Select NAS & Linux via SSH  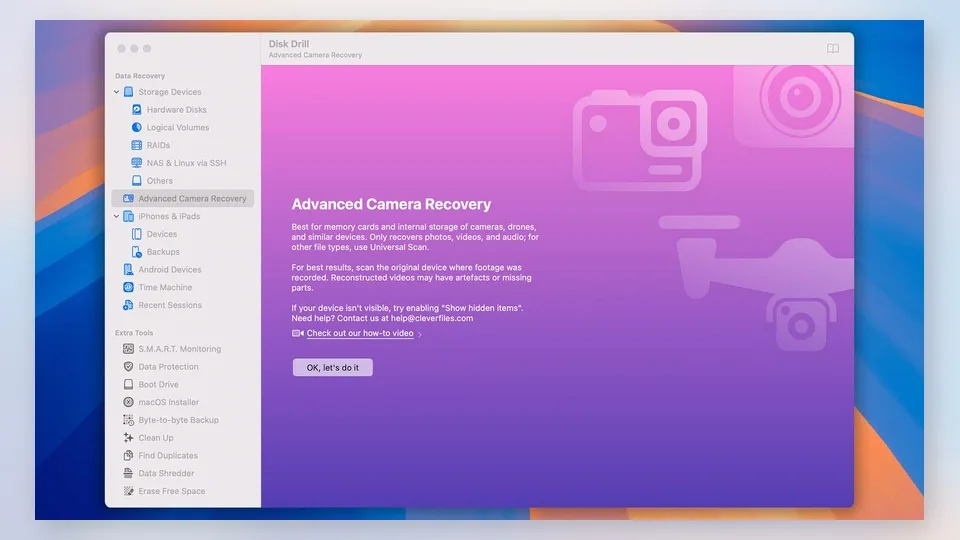click(186, 163)
